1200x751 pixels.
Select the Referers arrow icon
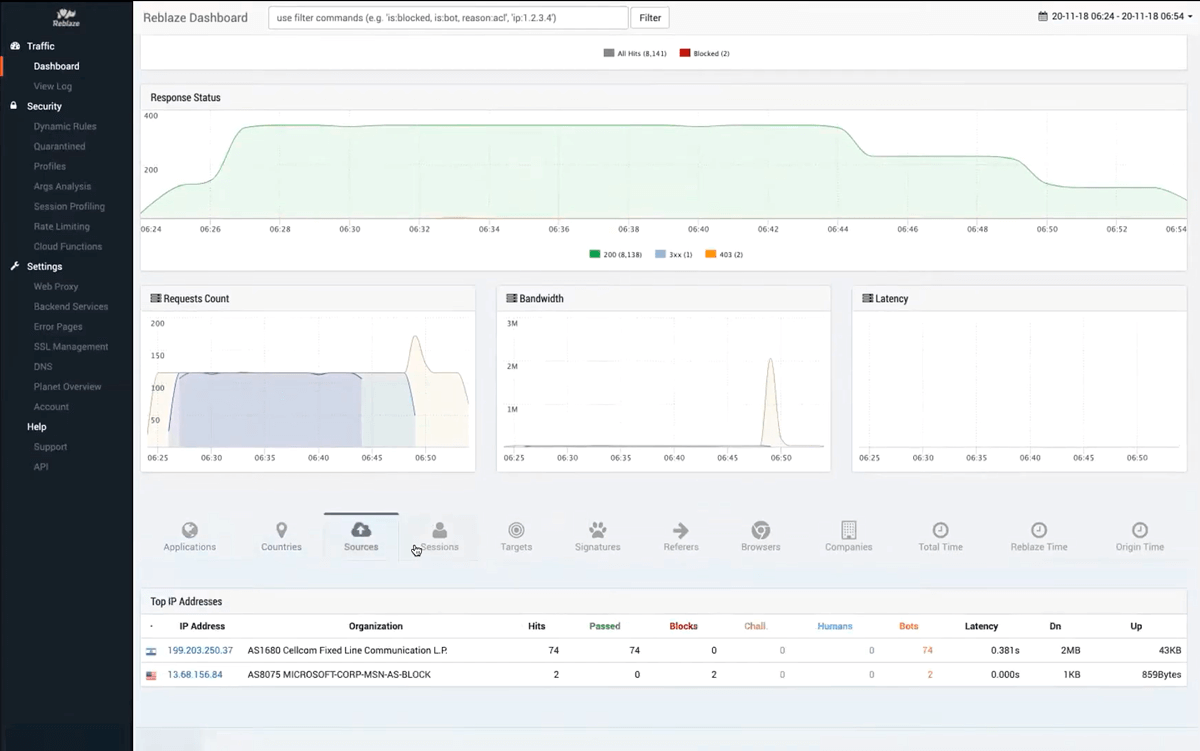click(681, 530)
